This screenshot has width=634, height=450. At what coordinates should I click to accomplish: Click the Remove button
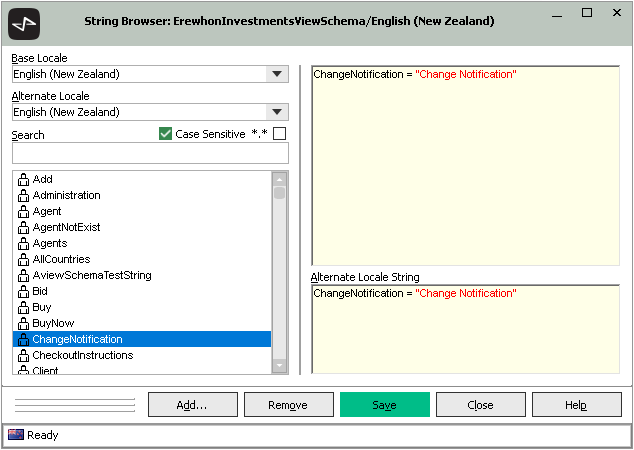coord(289,405)
